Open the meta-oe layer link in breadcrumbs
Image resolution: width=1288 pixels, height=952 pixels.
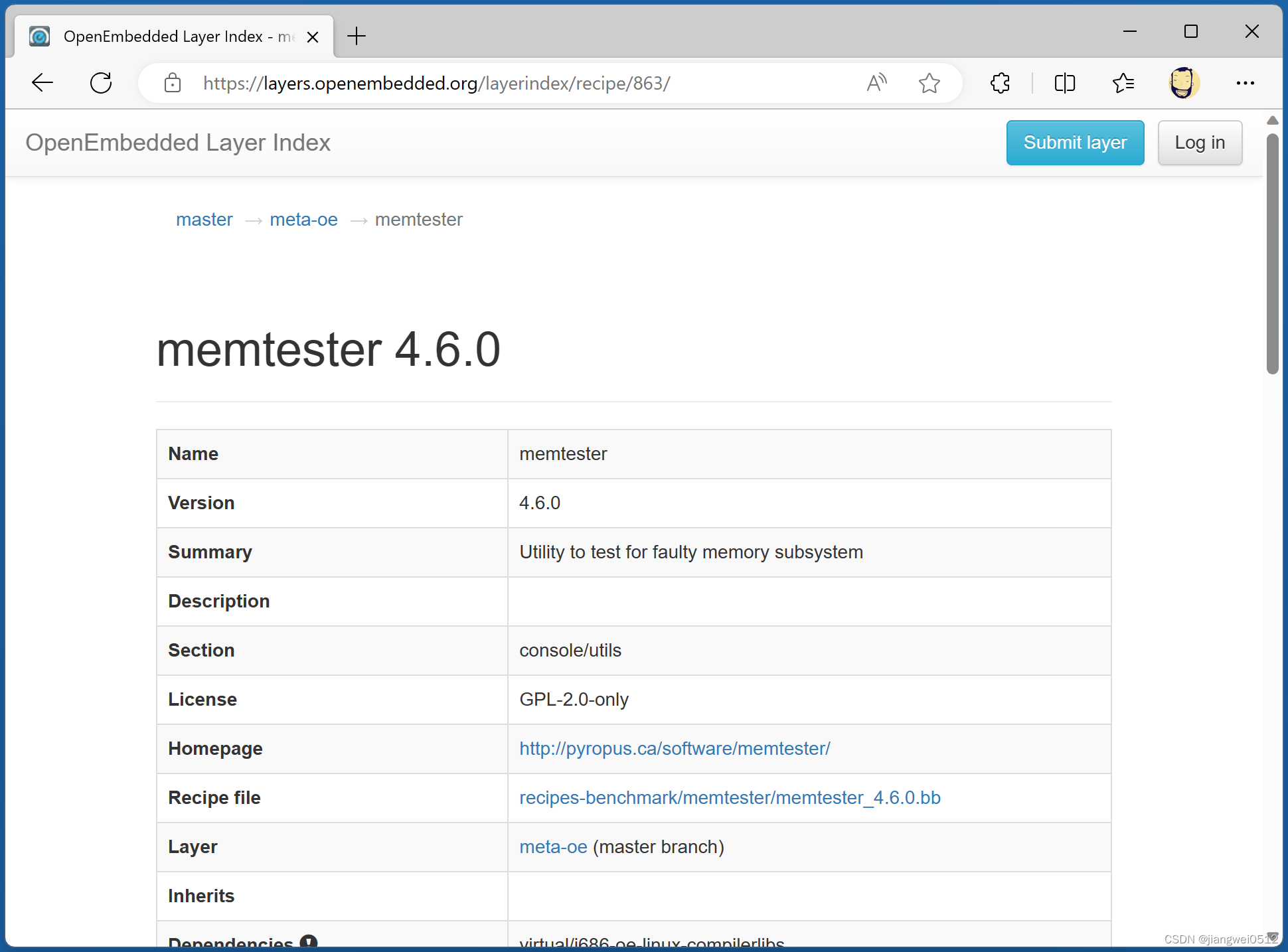303,219
